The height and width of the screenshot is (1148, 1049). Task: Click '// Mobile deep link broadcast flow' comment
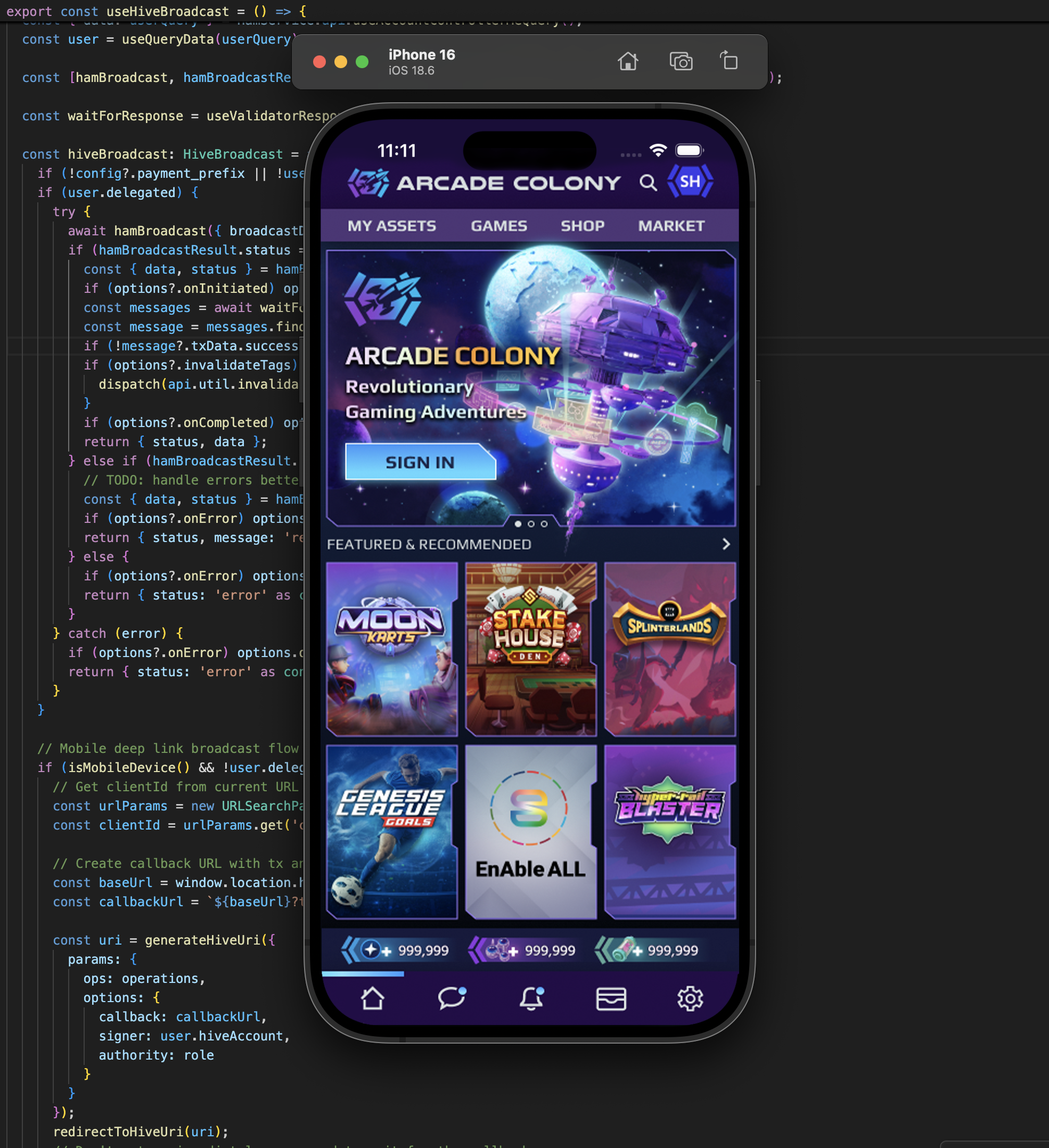click(168, 748)
